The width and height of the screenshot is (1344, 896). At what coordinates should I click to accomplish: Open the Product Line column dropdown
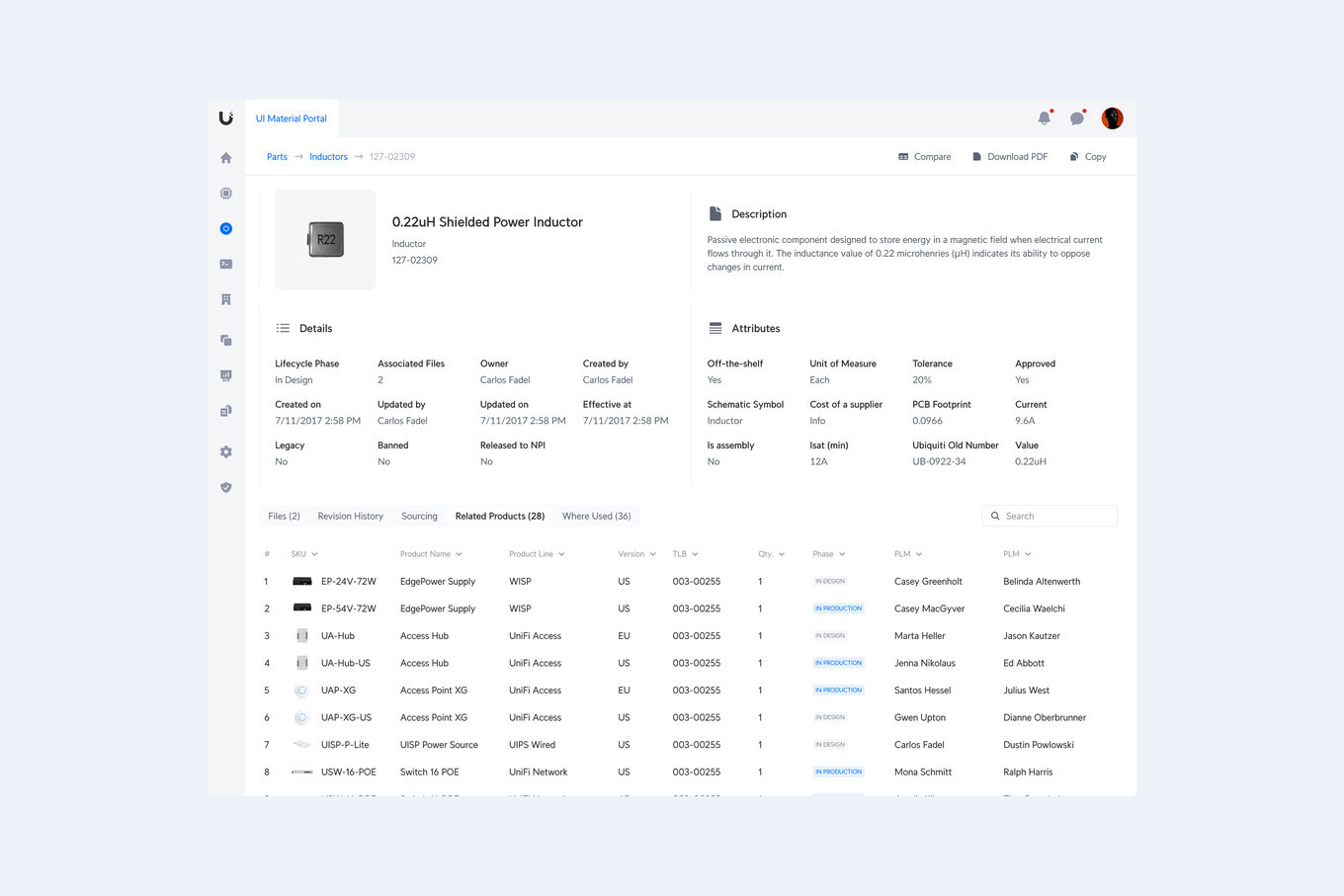[x=537, y=554]
